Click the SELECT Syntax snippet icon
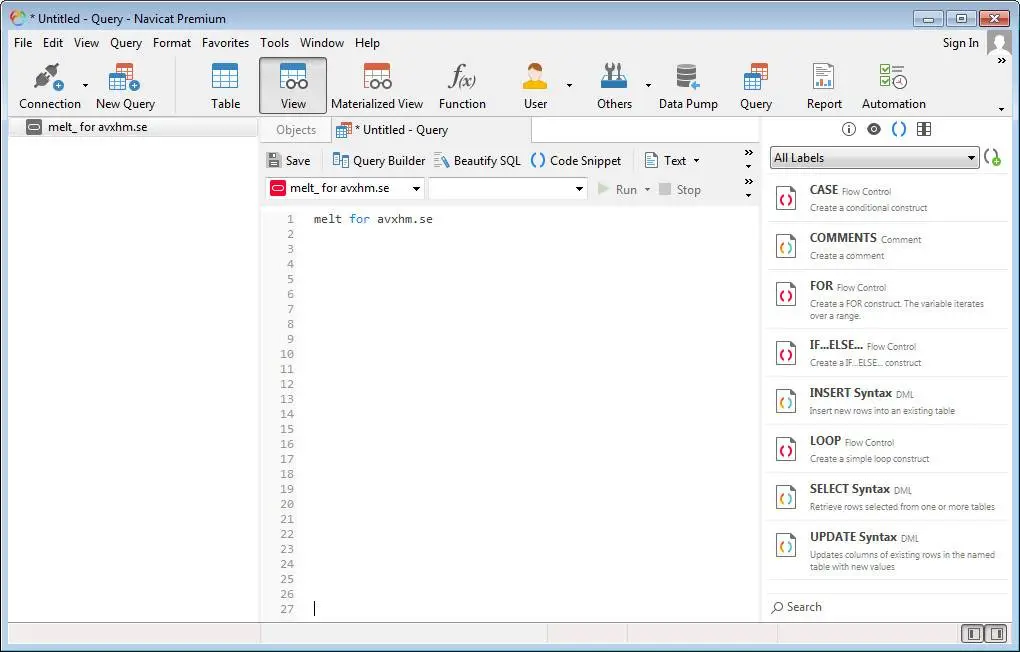This screenshot has height=652, width=1020. click(786, 497)
